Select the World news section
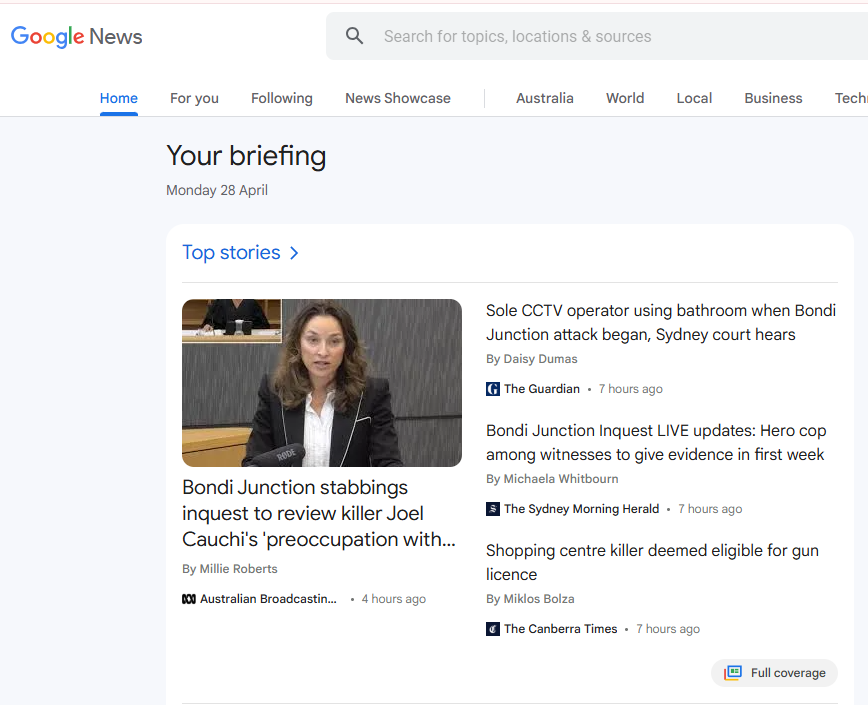 (625, 98)
